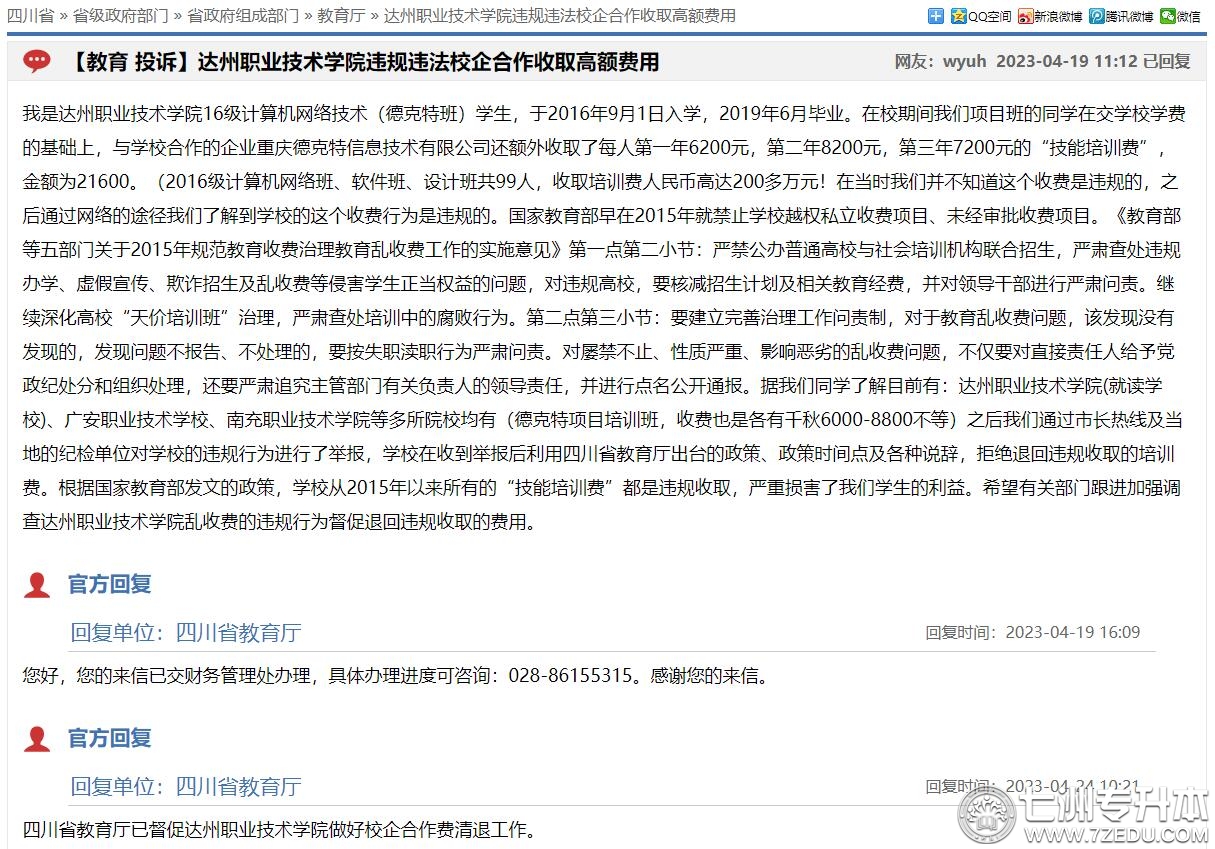Click the second 回复单位：四川省教育厅 line
The image size is (1215, 849).
pos(185,787)
